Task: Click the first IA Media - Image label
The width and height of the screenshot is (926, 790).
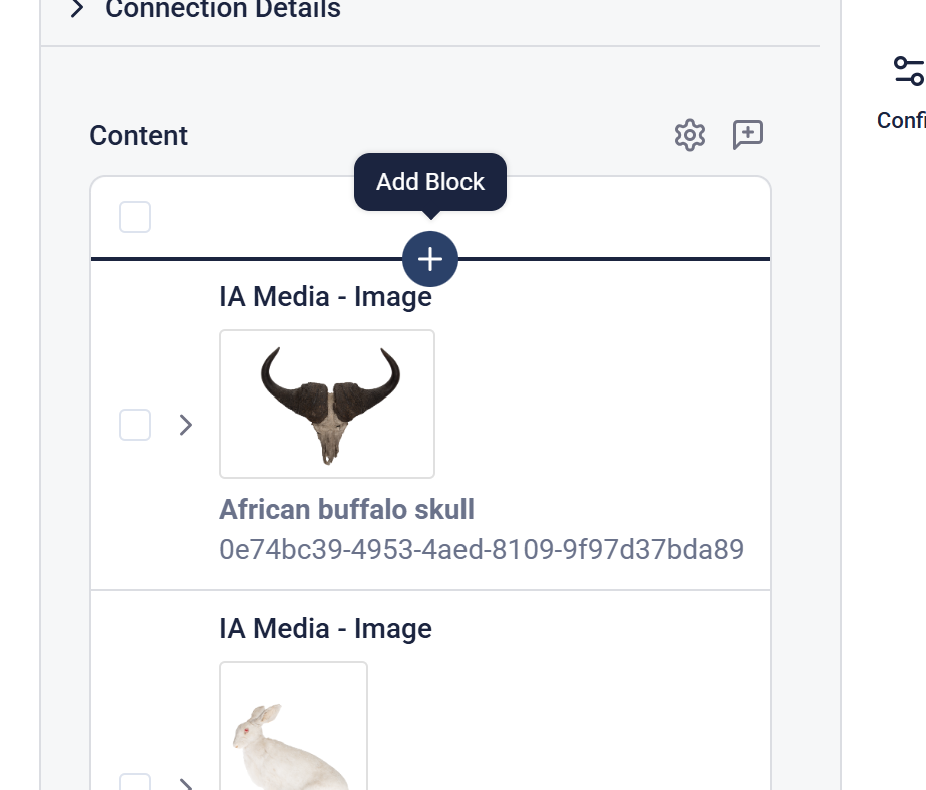Action: point(325,297)
